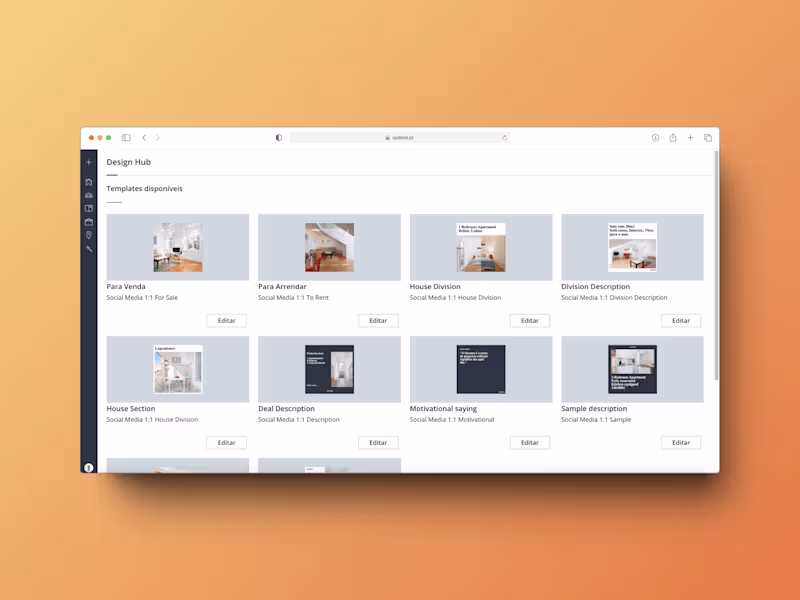Select the Motivational saying template thumbnail
This screenshot has height=600, width=800.
pos(481,369)
